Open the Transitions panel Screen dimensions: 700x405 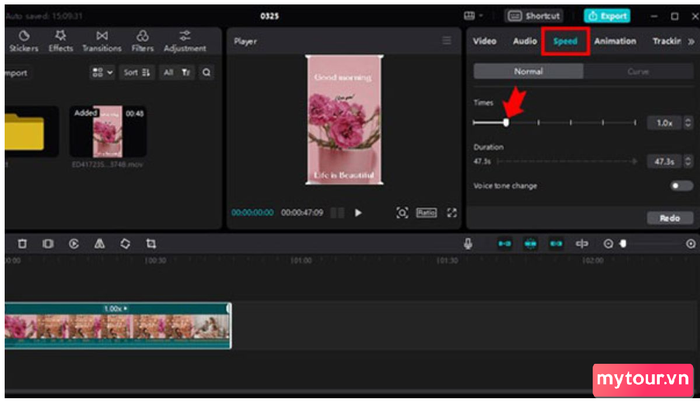(101, 41)
